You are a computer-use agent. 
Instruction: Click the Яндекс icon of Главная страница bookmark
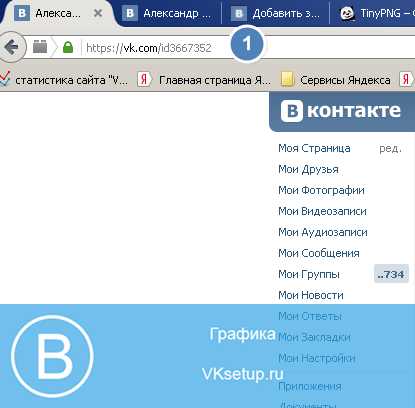144,80
